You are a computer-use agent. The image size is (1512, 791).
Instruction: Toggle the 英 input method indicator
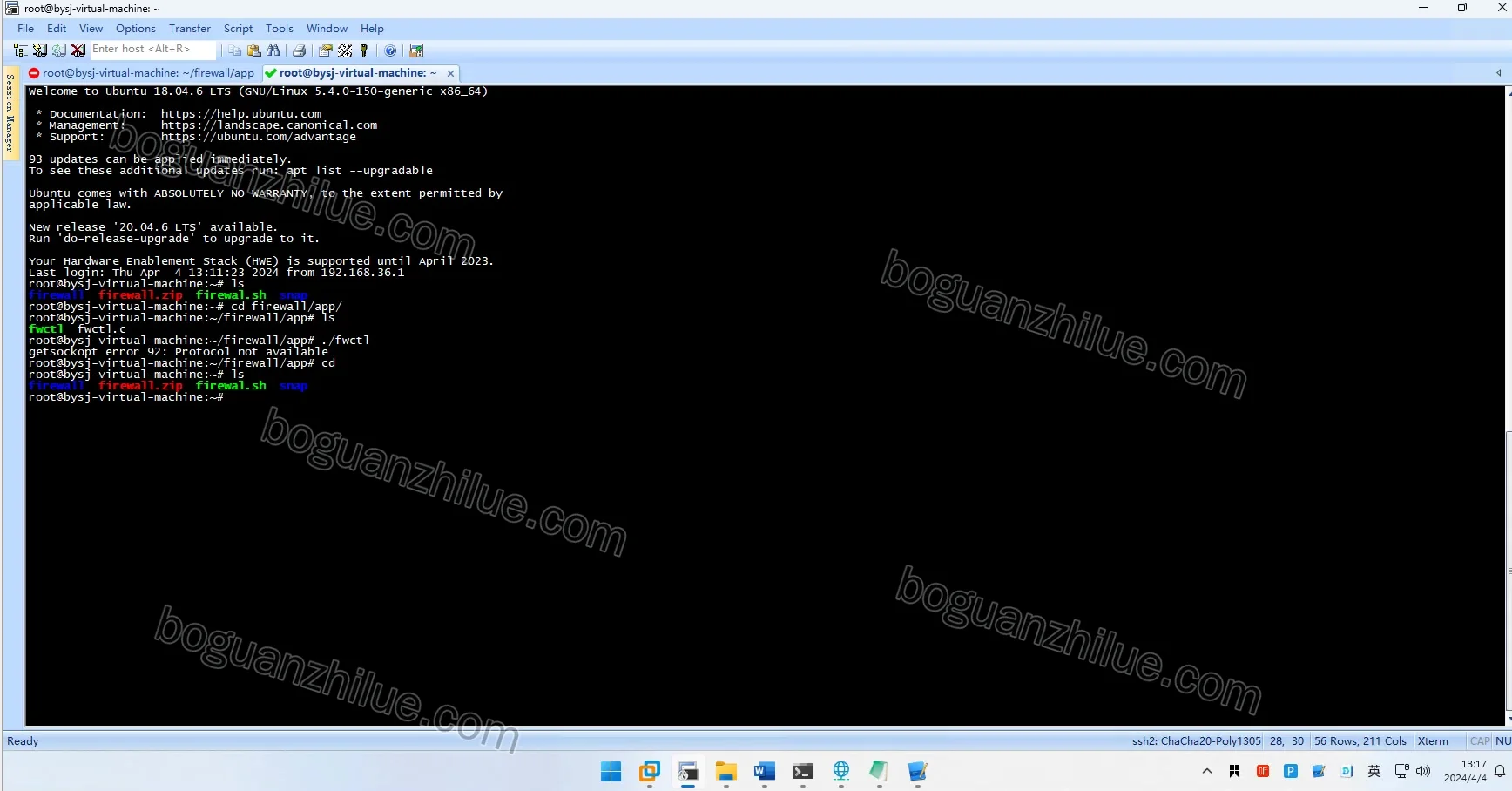click(x=1374, y=771)
